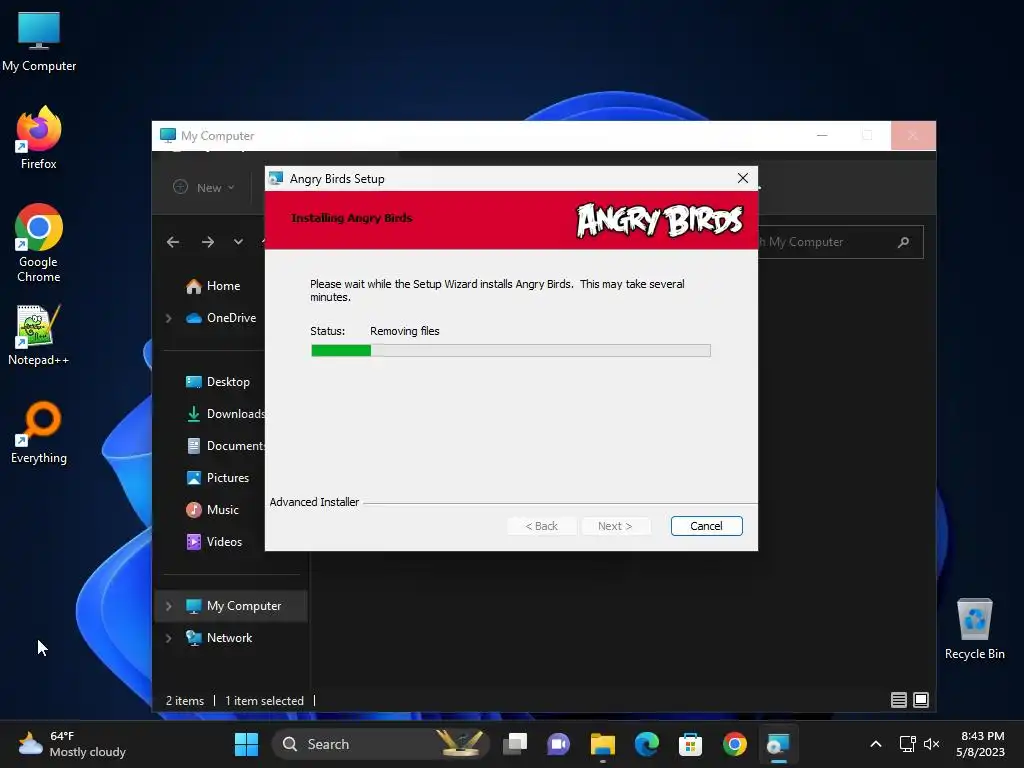Open the Google Chrome desktop shortcut
Image resolution: width=1024 pixels, height=768 pixels.
(x=39, y=242)
